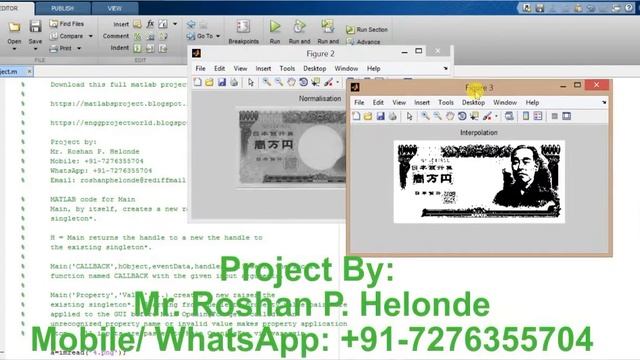The height and width of the screenshot is (360, 640).
Task: Expand the arrow under the Open button
Action: (14, 49)
